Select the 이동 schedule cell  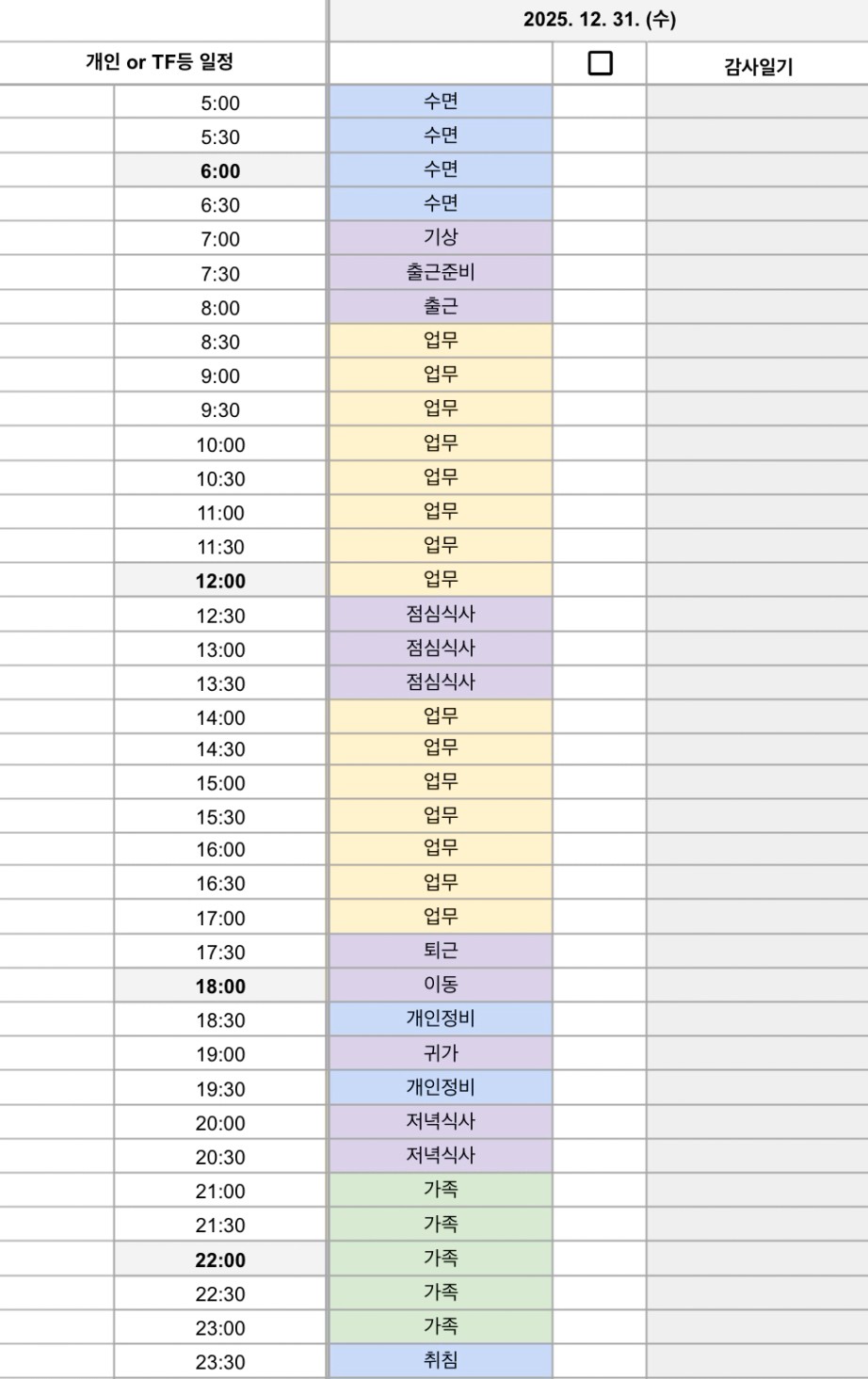tap(441, 985)
